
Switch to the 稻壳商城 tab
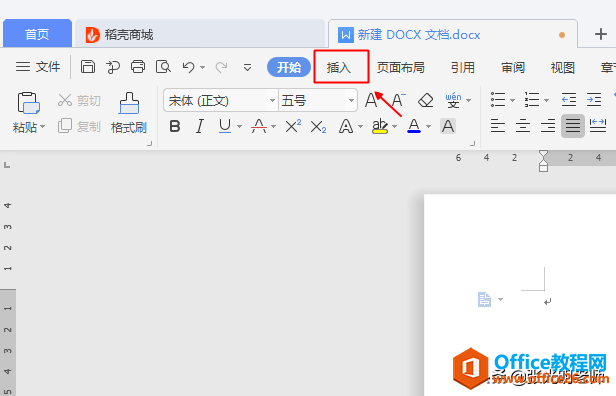[x=200, y=35]
